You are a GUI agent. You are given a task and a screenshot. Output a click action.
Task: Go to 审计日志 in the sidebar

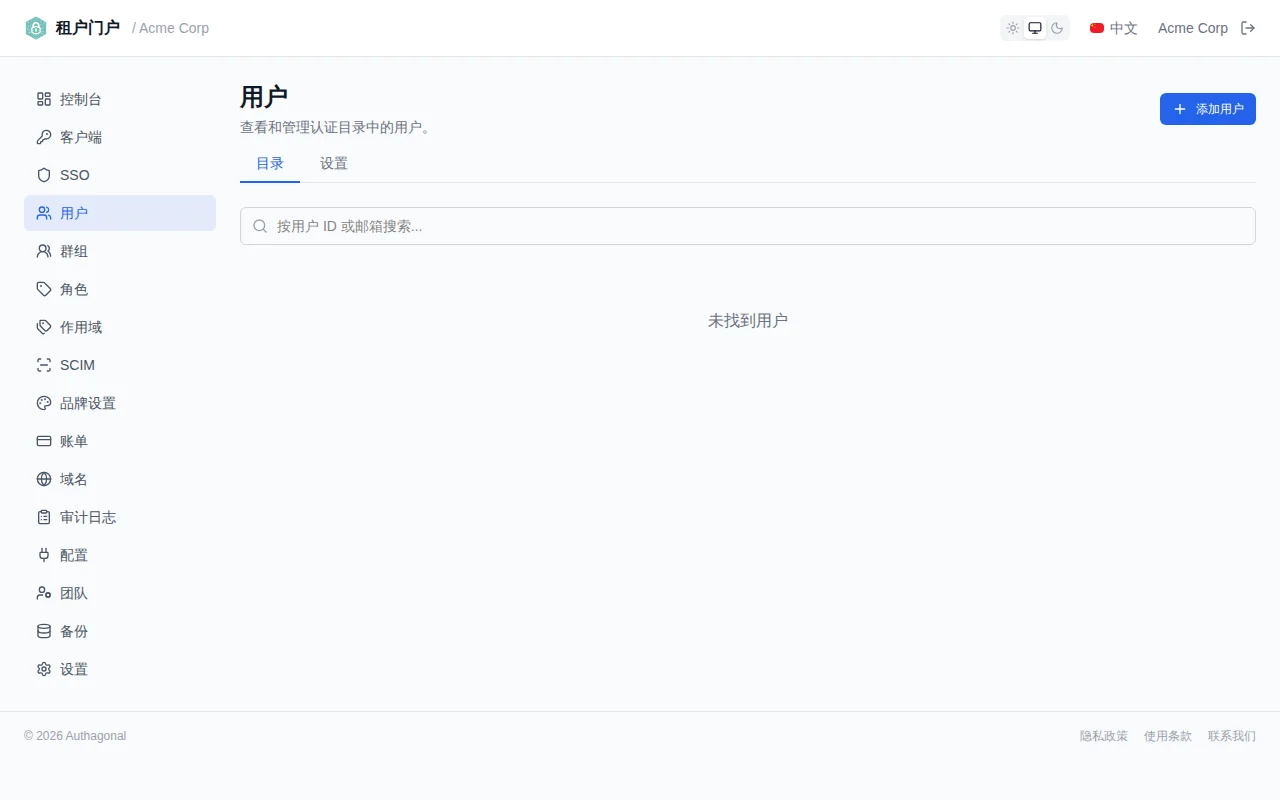[120, 517]
